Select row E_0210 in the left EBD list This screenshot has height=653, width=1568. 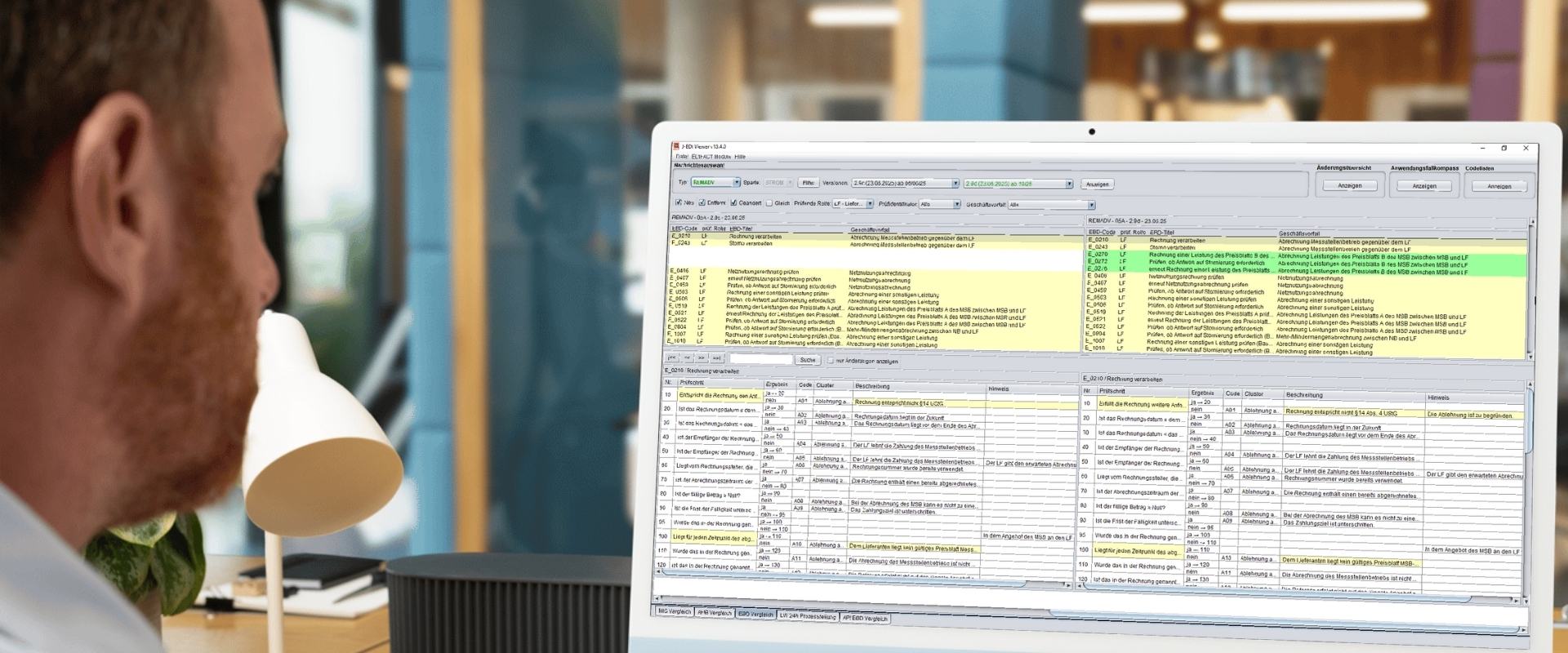click(x=876, y=237)
